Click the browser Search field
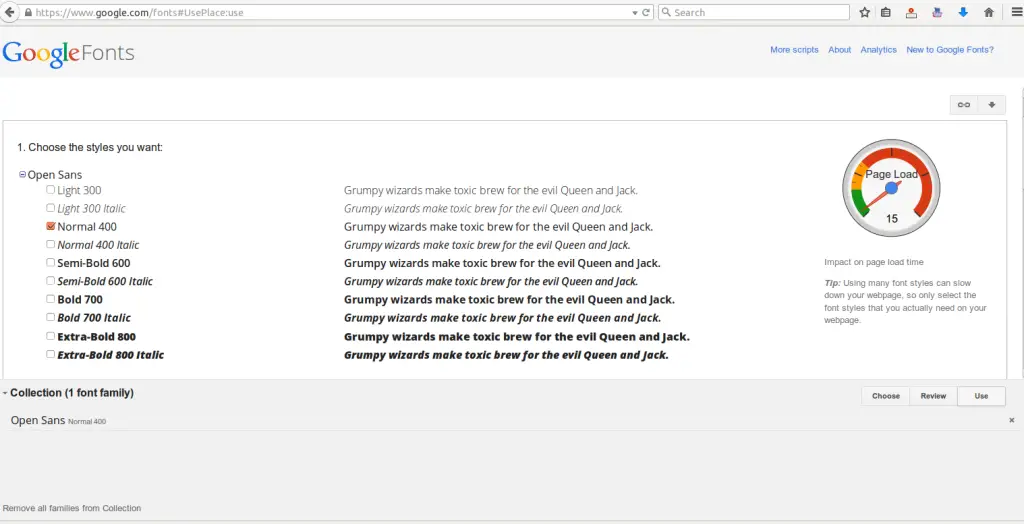The image size is (1024, 524). 754,12
